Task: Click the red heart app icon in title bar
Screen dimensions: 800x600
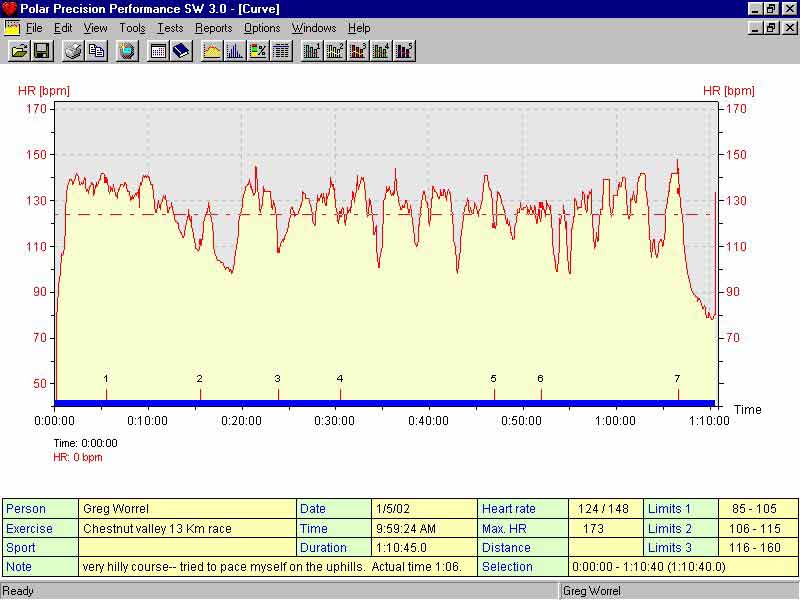Action: pos(9,9)
